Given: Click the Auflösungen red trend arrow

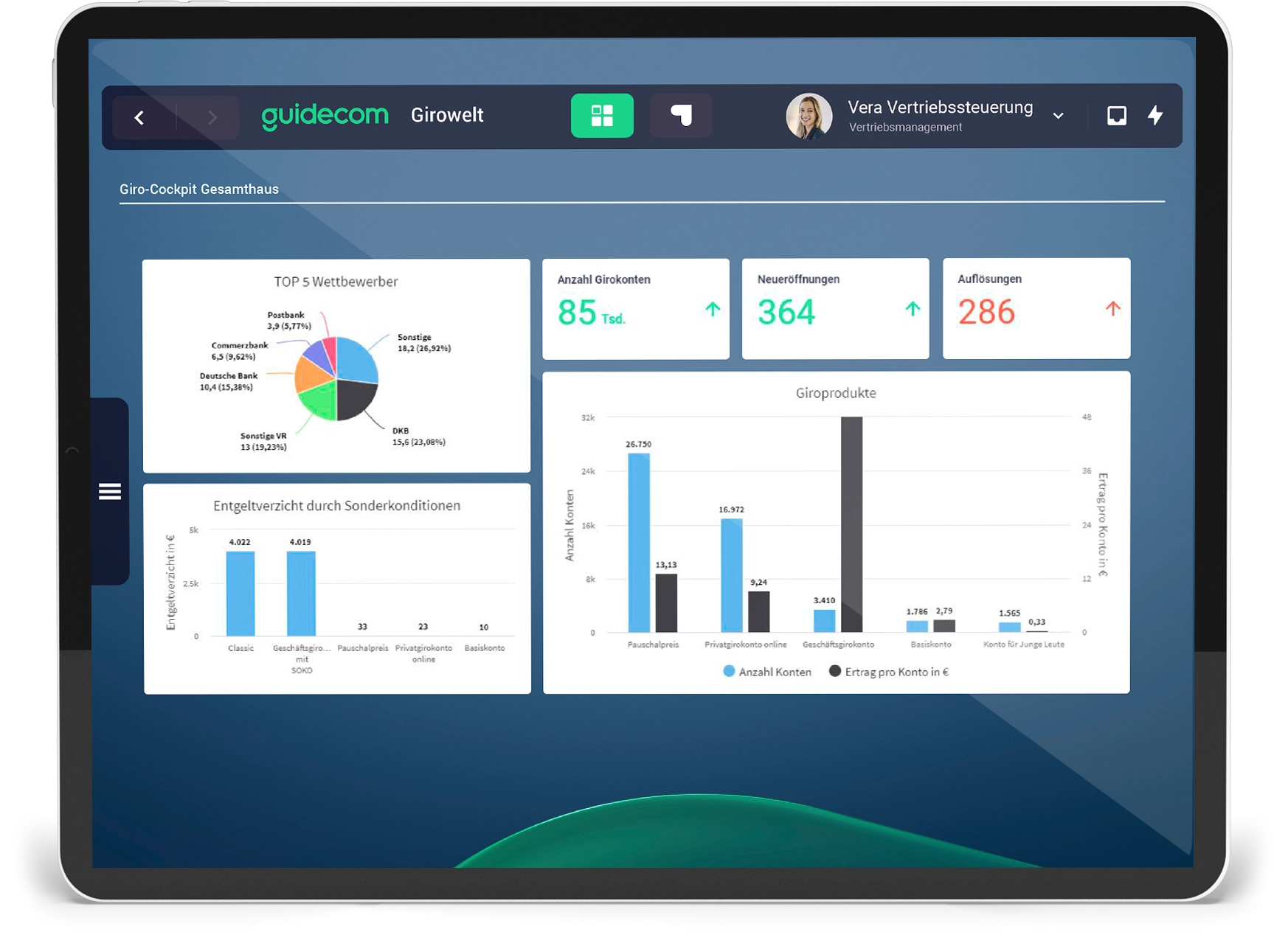Looking at the screenshot, I should tap(1113, 309).
